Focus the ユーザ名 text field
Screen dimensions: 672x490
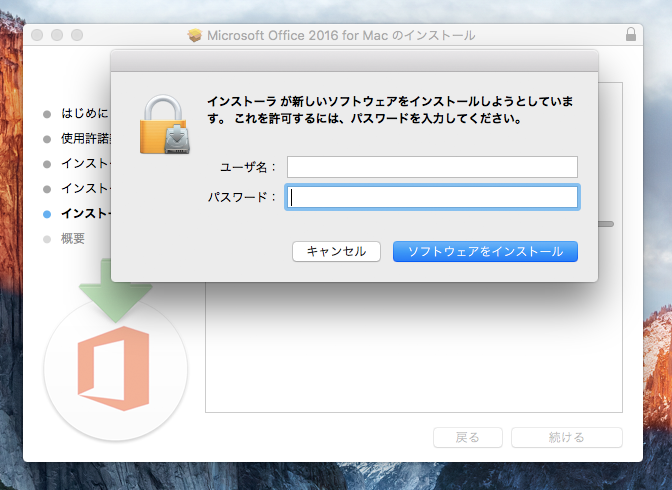coord(432,167)
